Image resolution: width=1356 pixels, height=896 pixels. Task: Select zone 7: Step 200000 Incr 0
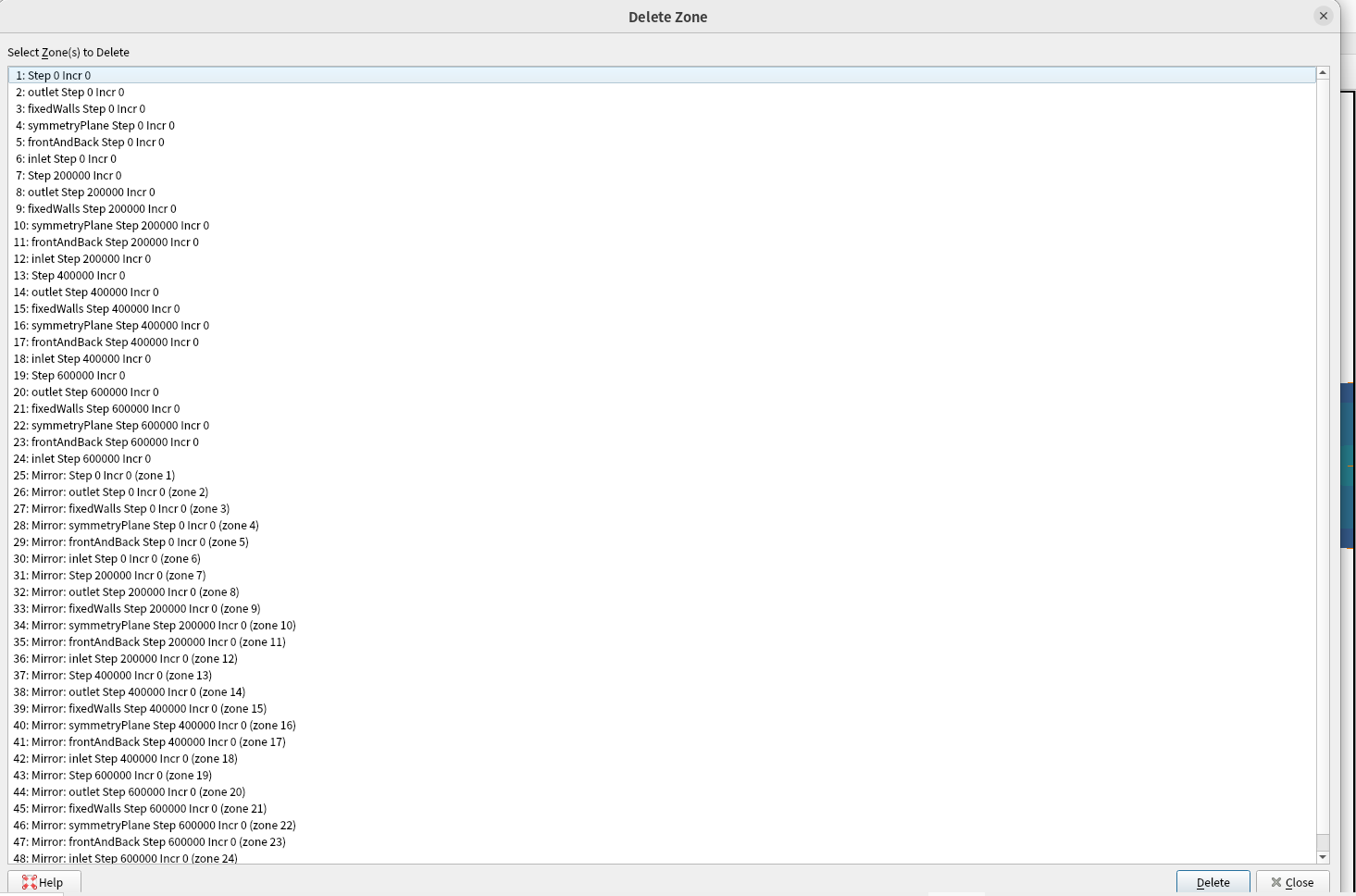pos(68,176)
